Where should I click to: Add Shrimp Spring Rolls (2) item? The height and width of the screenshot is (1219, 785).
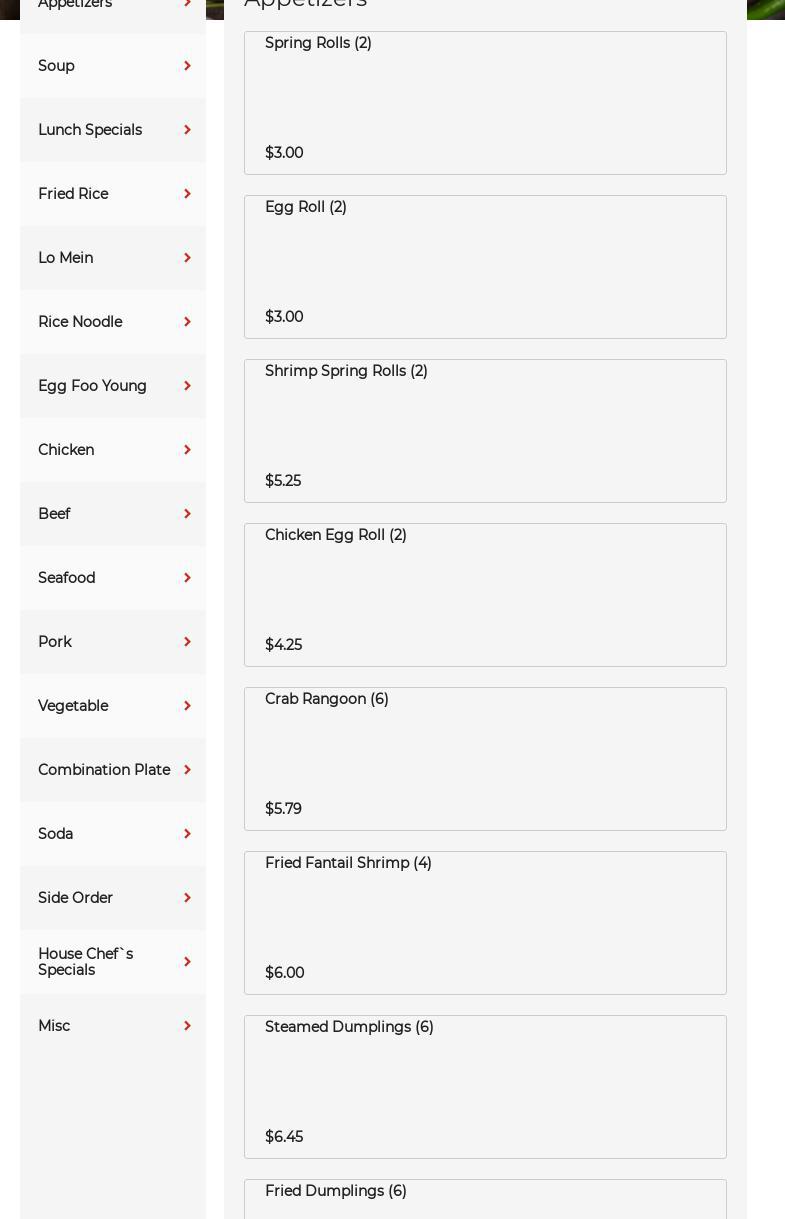pos(485,431)
